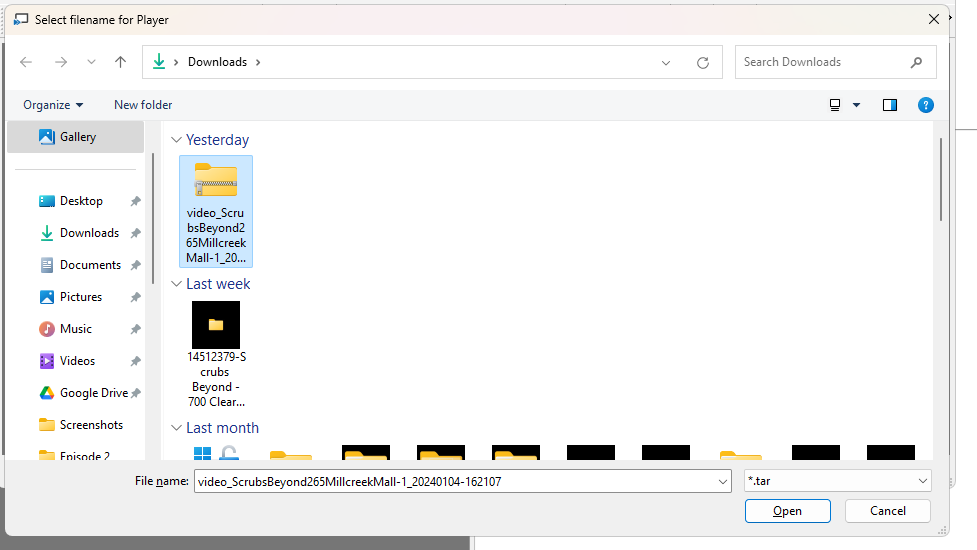Viewport: 977px width, 550px height.
Task: Toggle the preview pane
Action: tap(890, 105)
